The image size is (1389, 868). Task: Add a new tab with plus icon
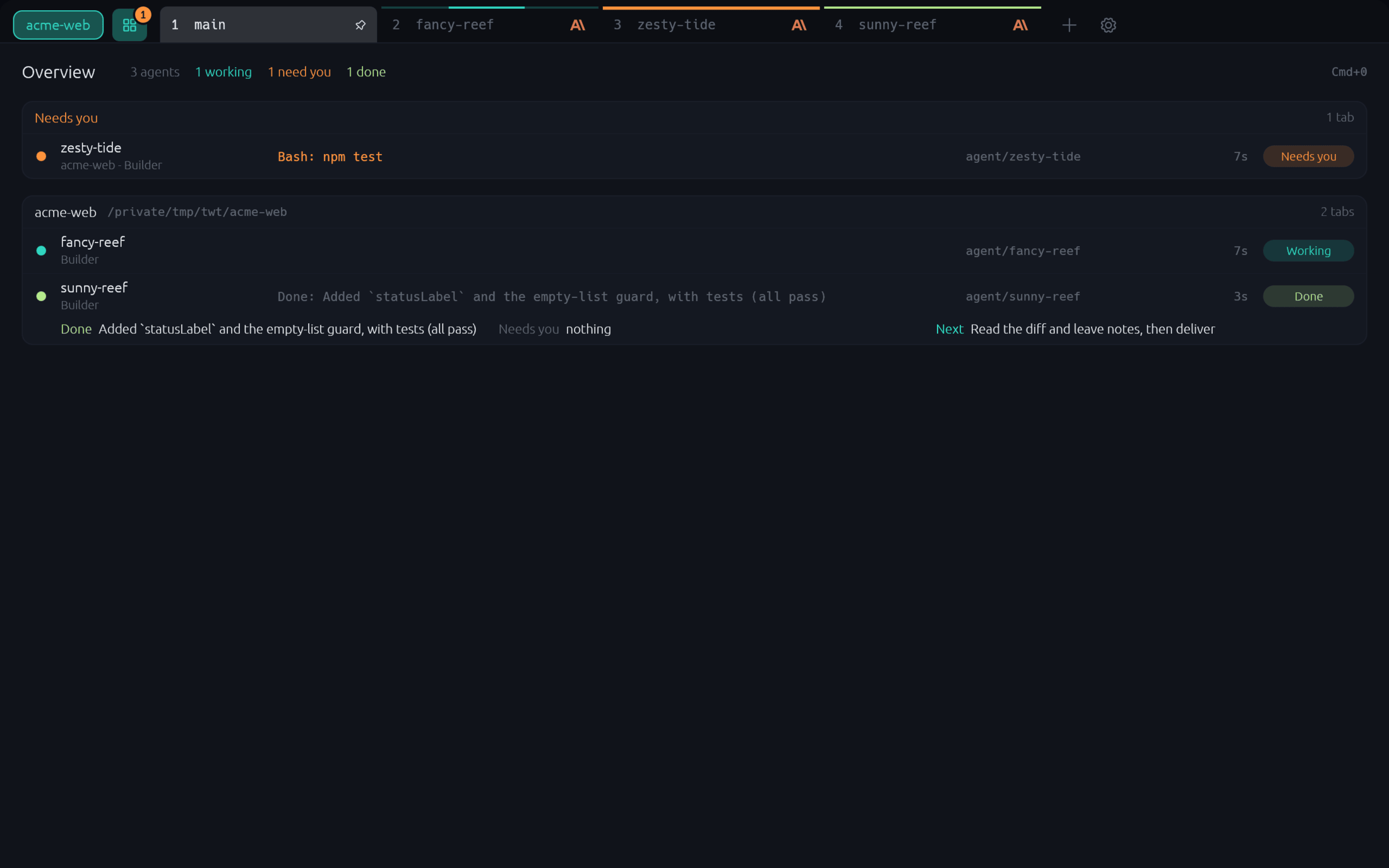1069,25
